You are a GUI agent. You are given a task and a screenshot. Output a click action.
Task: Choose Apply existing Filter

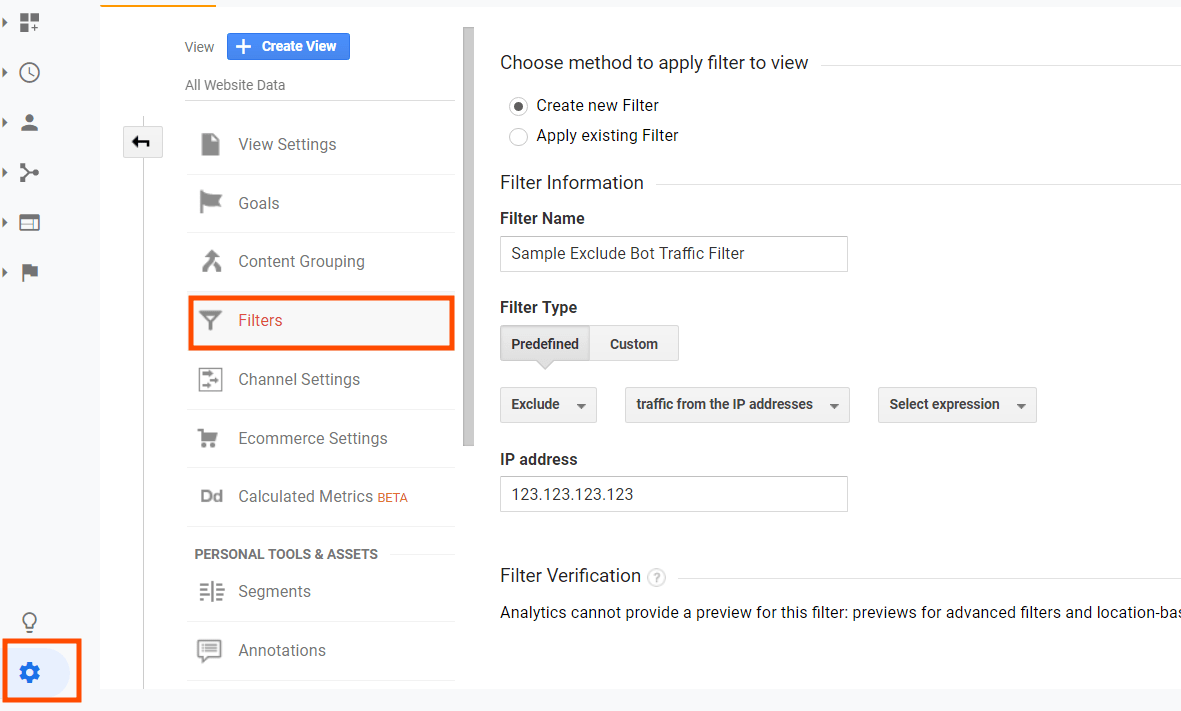click(518, 136)
